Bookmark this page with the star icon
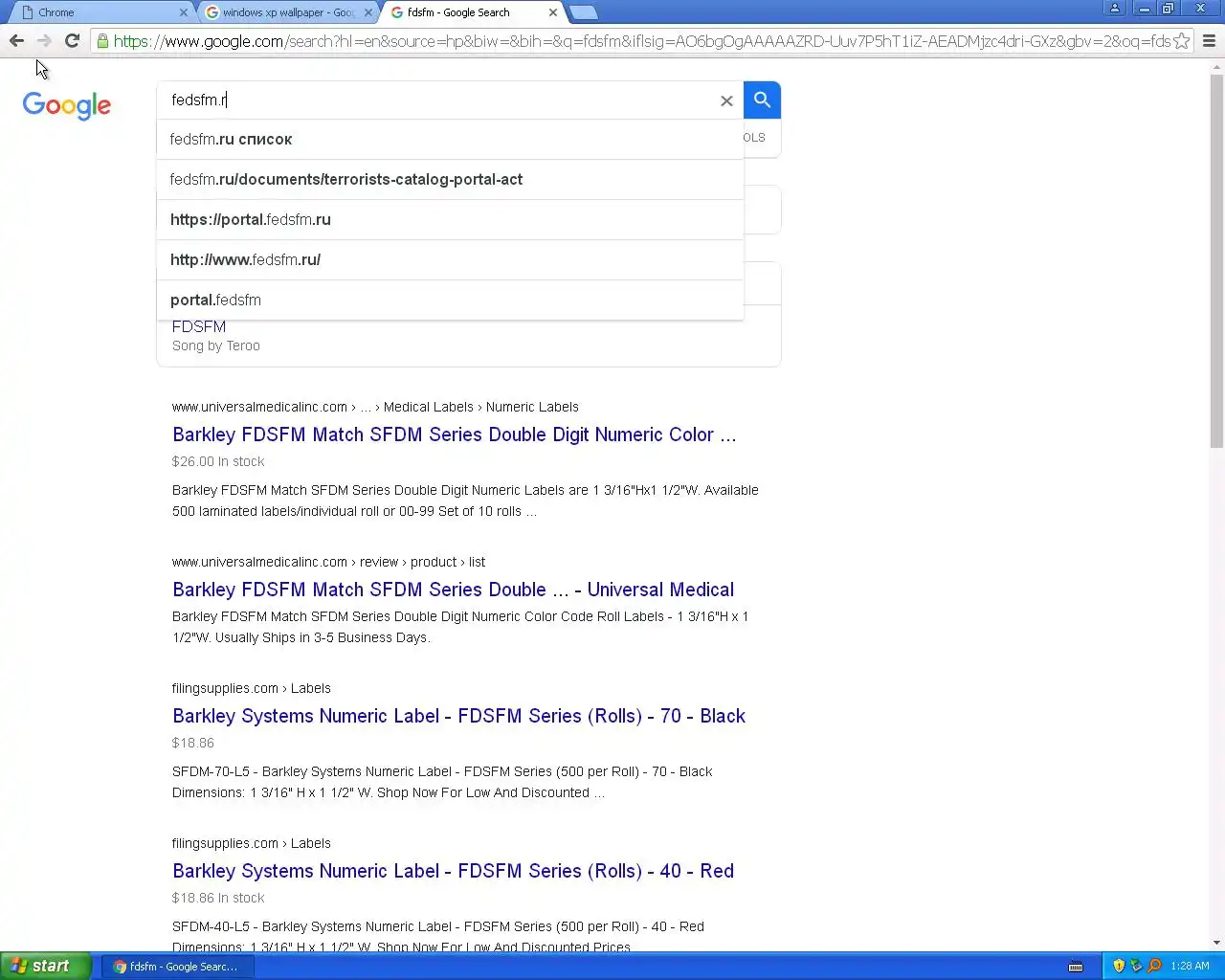Image resolution: width=1225 pixels, height=980 pixels. pos(1182,41)
